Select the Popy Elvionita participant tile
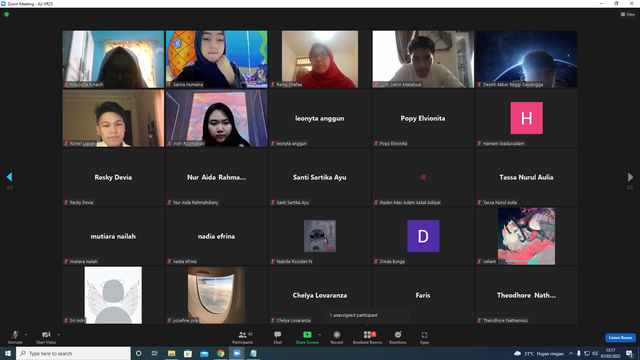 pyautogui.click(x=423, y=118)
